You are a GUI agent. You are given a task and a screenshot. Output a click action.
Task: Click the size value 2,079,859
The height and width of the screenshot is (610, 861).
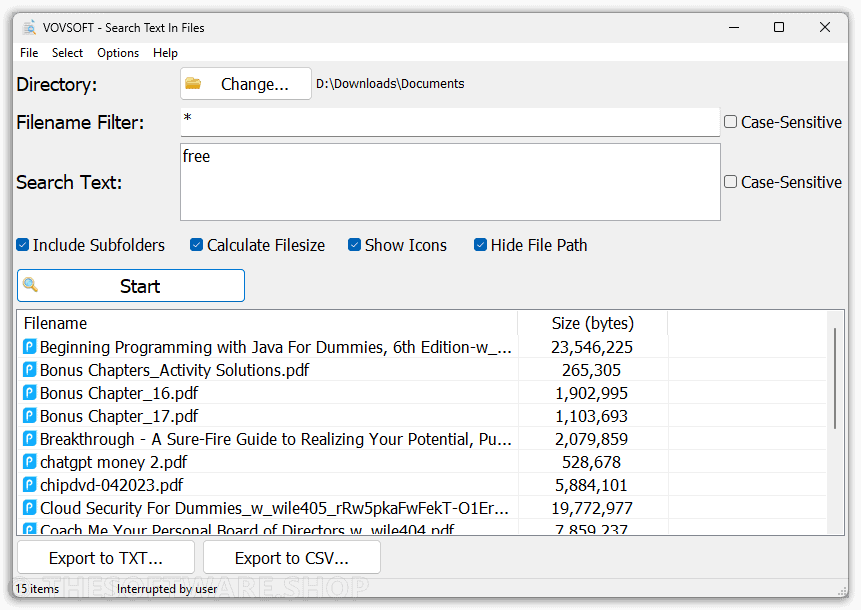click(x=591, y=439)
